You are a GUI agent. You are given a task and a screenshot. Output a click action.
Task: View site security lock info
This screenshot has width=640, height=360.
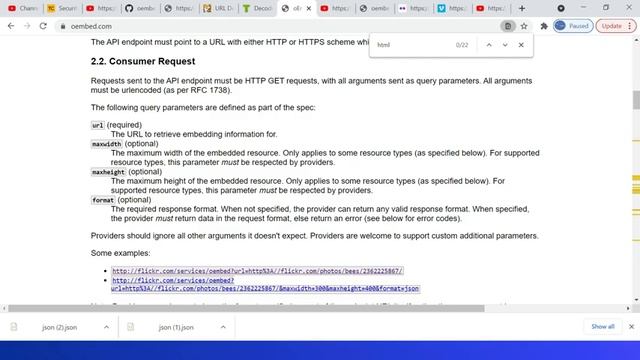pyautogui.click(x=63, y=26)
